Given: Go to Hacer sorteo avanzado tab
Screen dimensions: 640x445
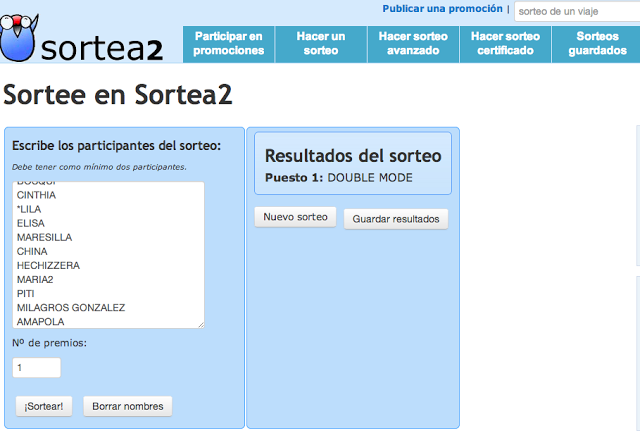Looking at the screenshot, I should tap(413, 44).
